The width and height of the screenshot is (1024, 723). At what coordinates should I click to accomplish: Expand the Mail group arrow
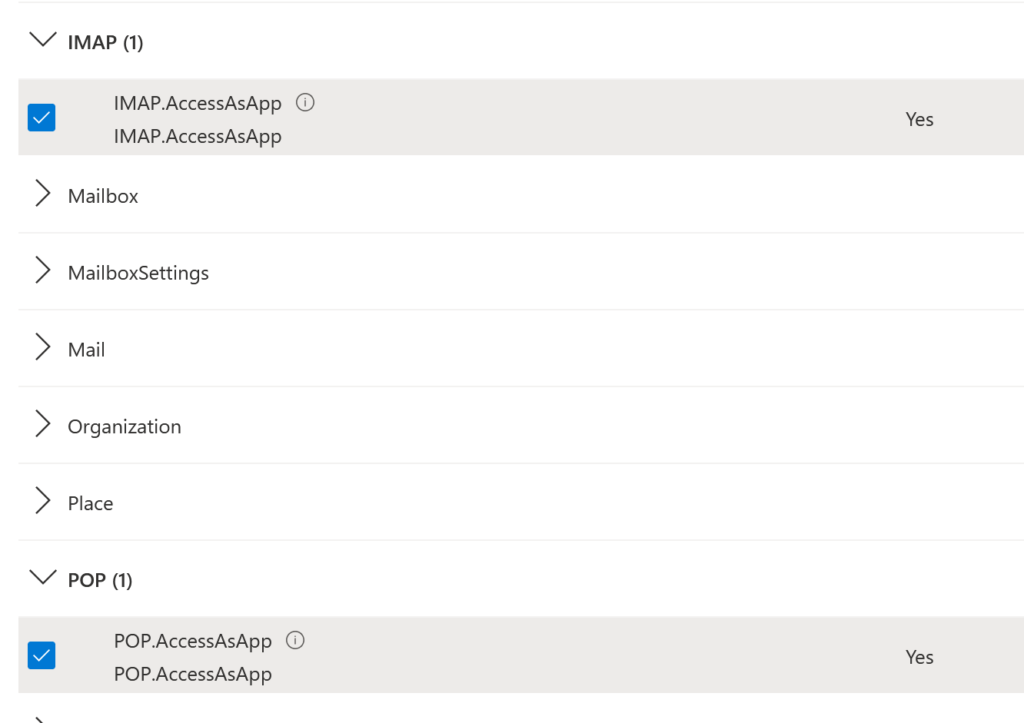click(x=42, y=348)
